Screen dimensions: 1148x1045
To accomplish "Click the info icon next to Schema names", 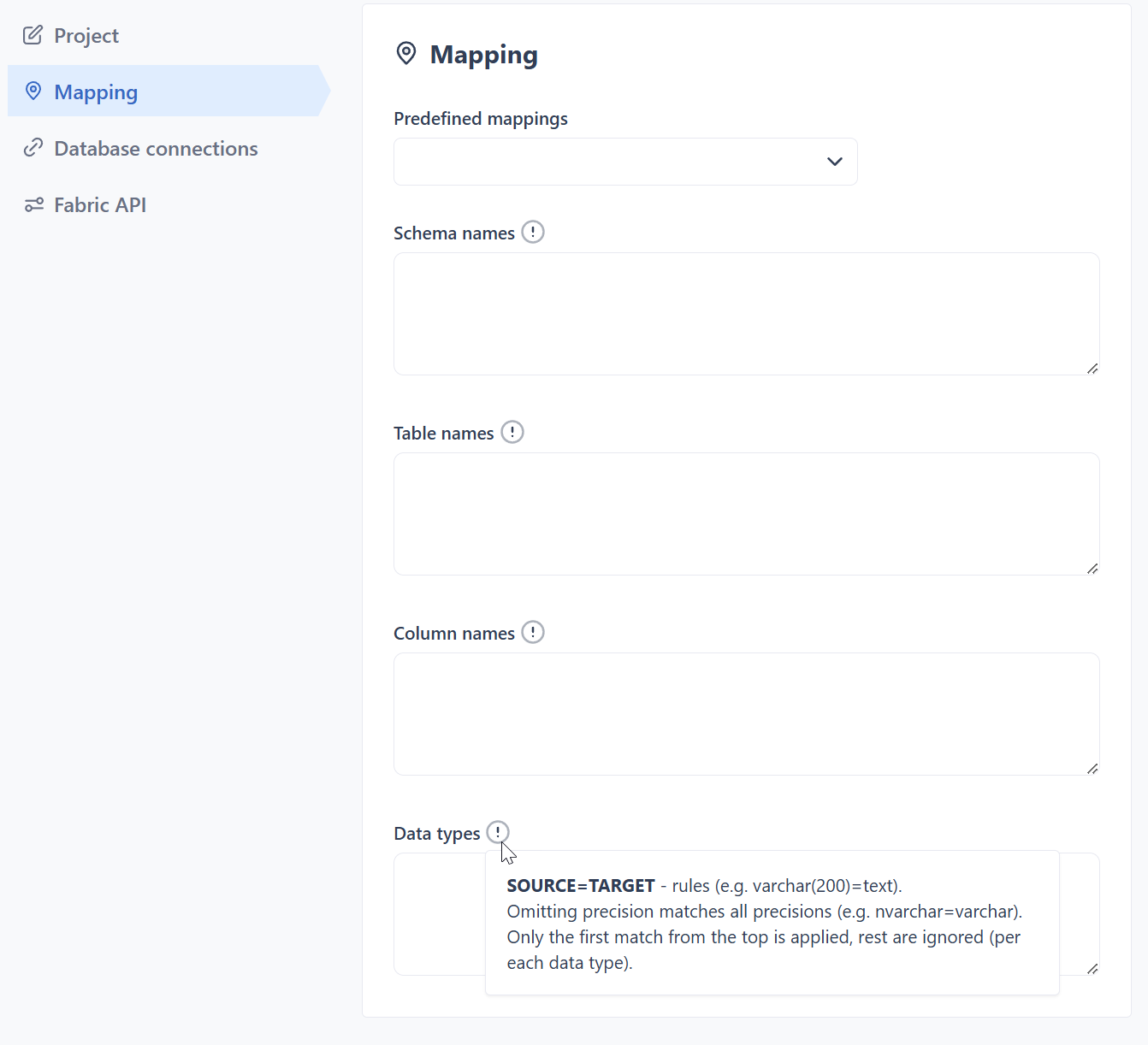I will (532, 232).
